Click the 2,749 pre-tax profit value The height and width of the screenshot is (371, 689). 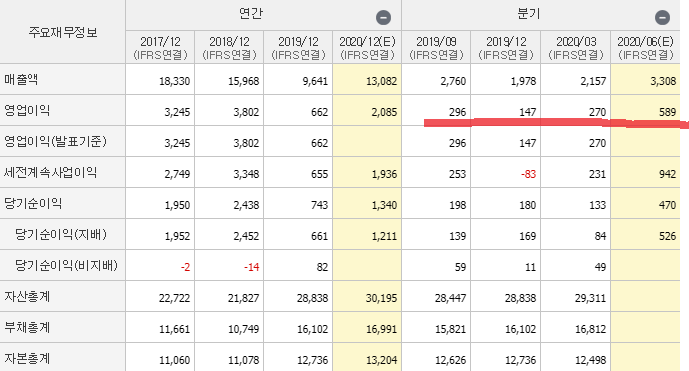177,174
